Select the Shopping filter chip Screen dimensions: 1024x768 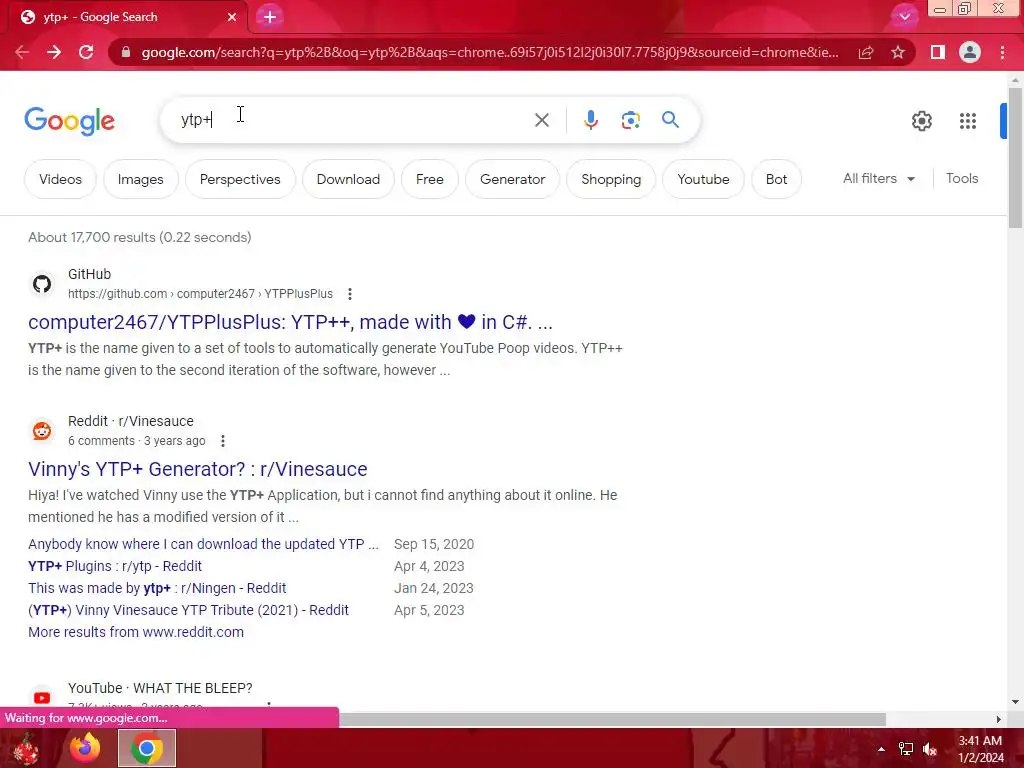(x=611, y=179)
